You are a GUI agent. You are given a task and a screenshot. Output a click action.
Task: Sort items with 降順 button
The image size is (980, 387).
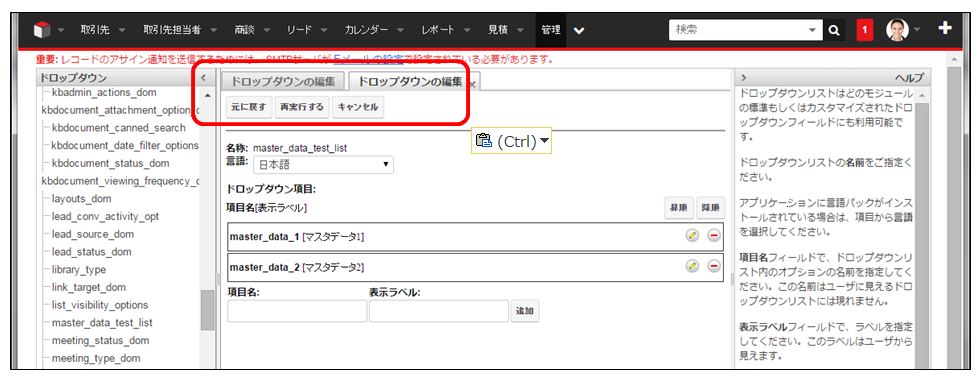[711, 208]
